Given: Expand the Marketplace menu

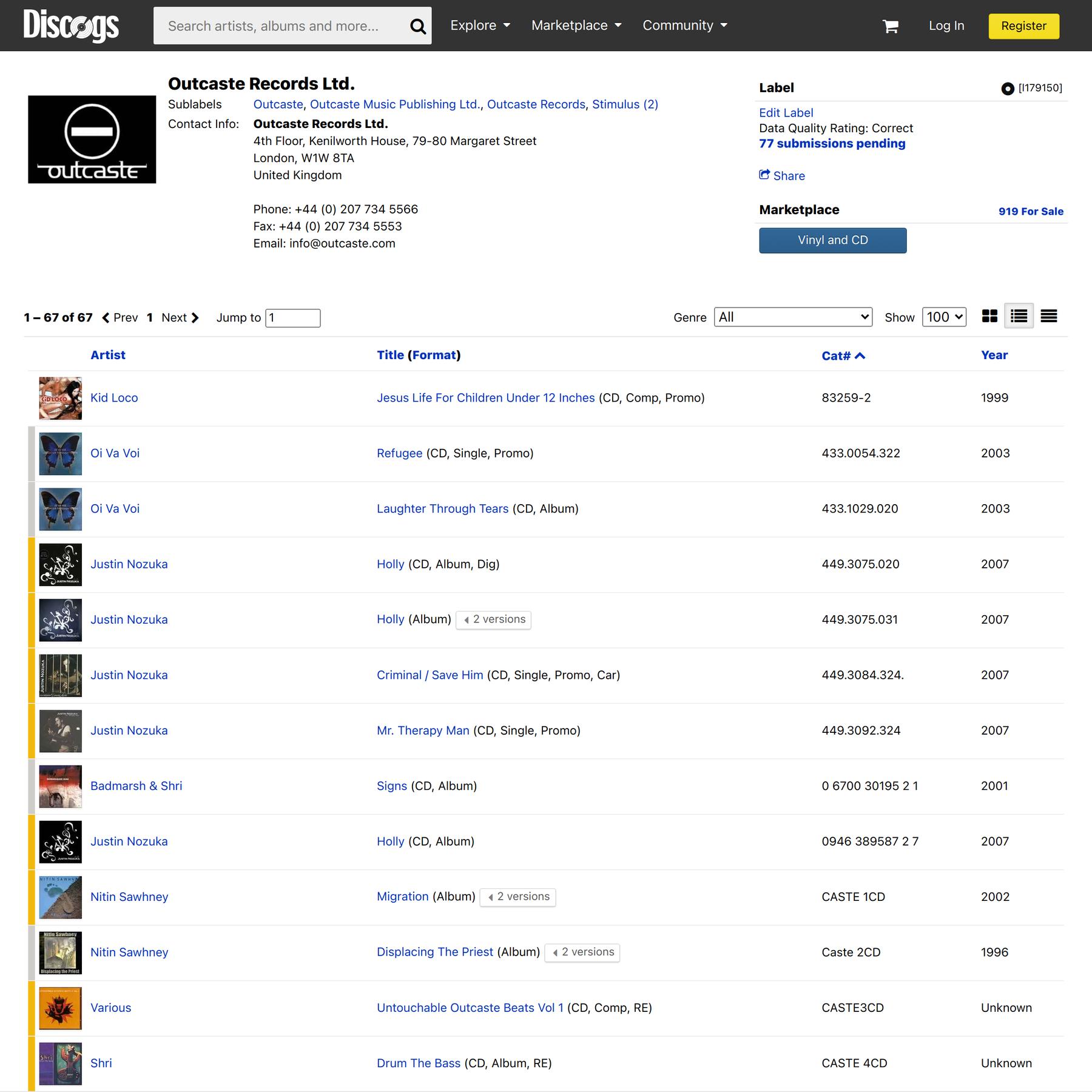Looking at the screenshot, I should coord(576,25).
